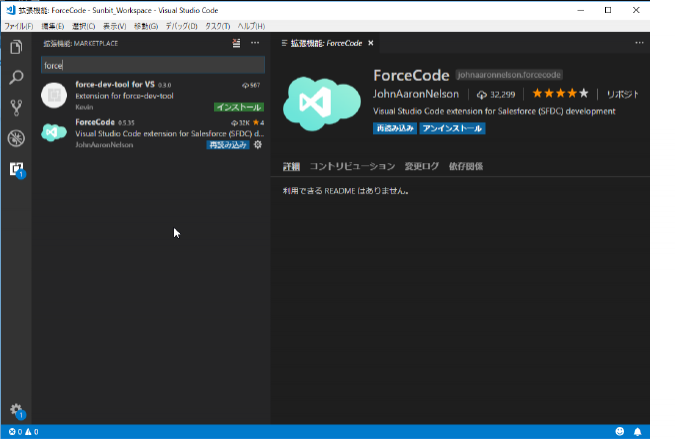Click the ForceCode cloud icon in list
Image resolution: width=675 pixels, height=439 pixels.
[x=54, y=132]
